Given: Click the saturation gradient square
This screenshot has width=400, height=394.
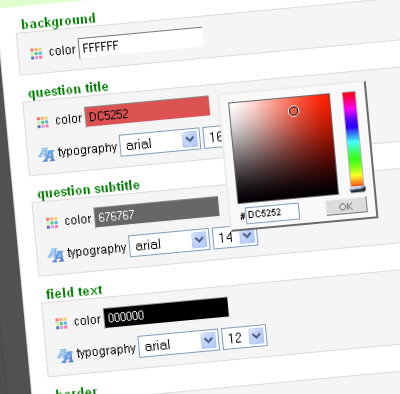Looking at the screenshot, I should pyautogui.click(x=283, y=148).
